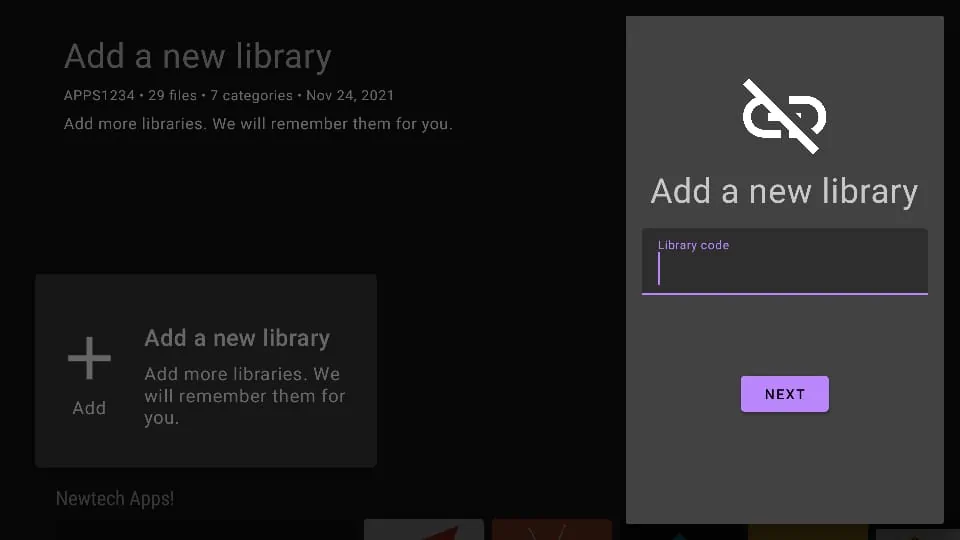Click the blank area right of the plus card
This screenshot has height=540, width=960.
(x=500, y=370)
